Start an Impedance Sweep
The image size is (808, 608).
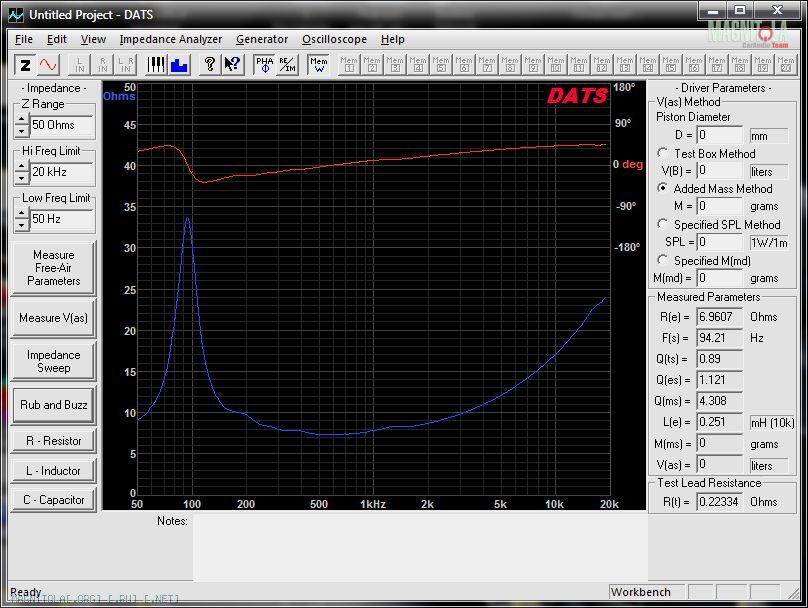coord(54,361)
